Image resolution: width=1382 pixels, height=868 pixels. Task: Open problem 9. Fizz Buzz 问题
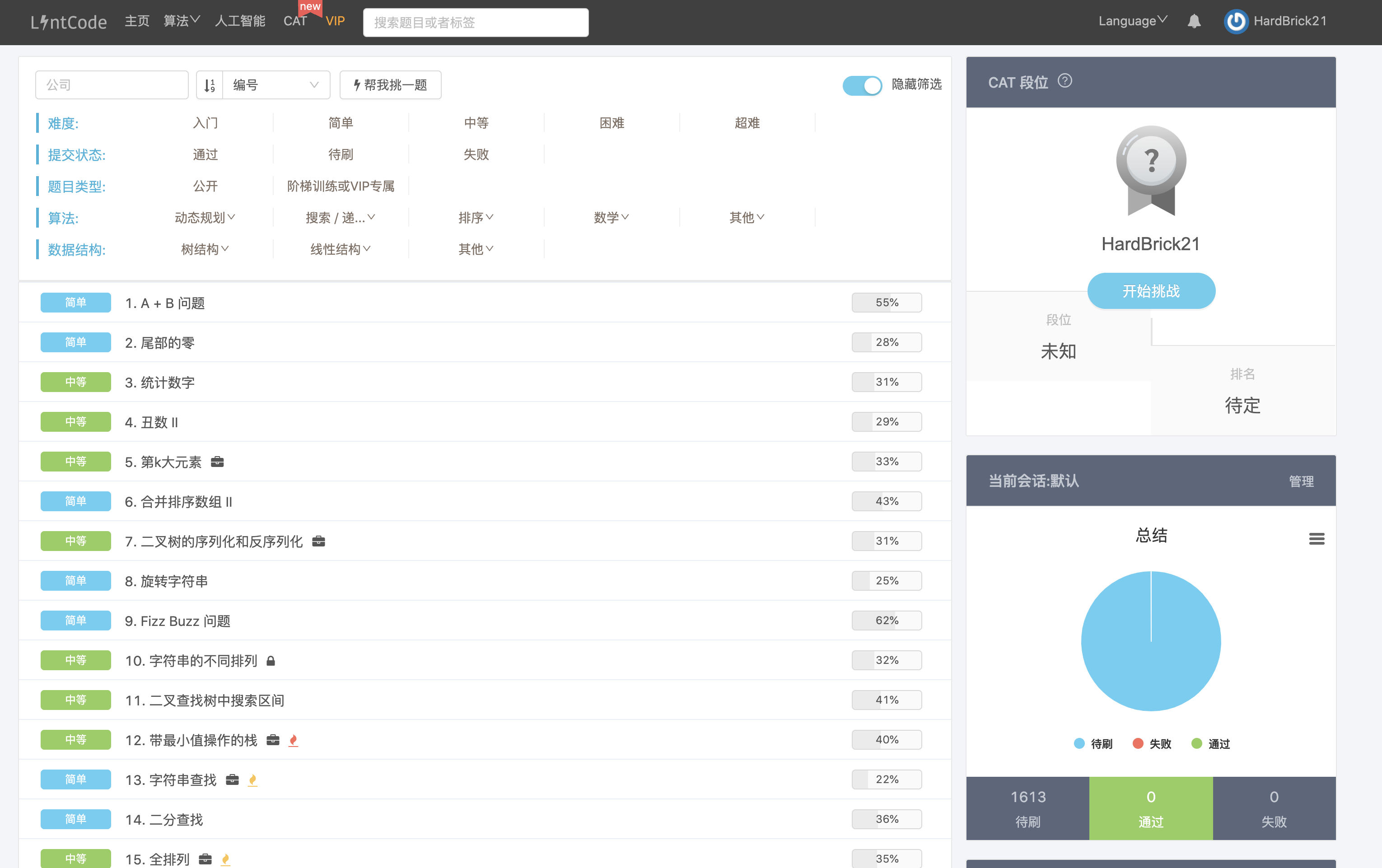coord(177,621)
